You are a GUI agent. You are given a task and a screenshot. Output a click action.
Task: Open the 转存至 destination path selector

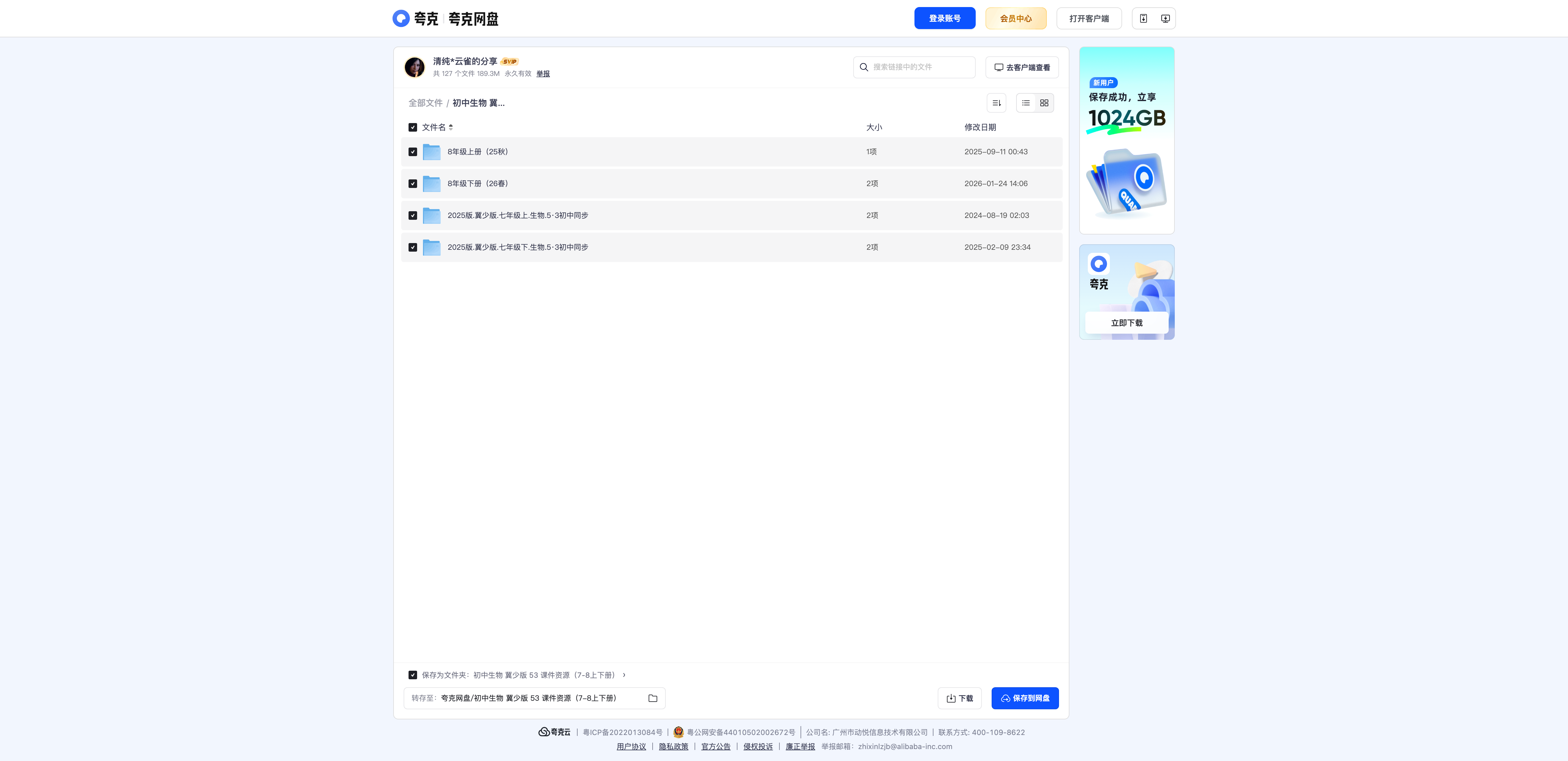[534, 698]
